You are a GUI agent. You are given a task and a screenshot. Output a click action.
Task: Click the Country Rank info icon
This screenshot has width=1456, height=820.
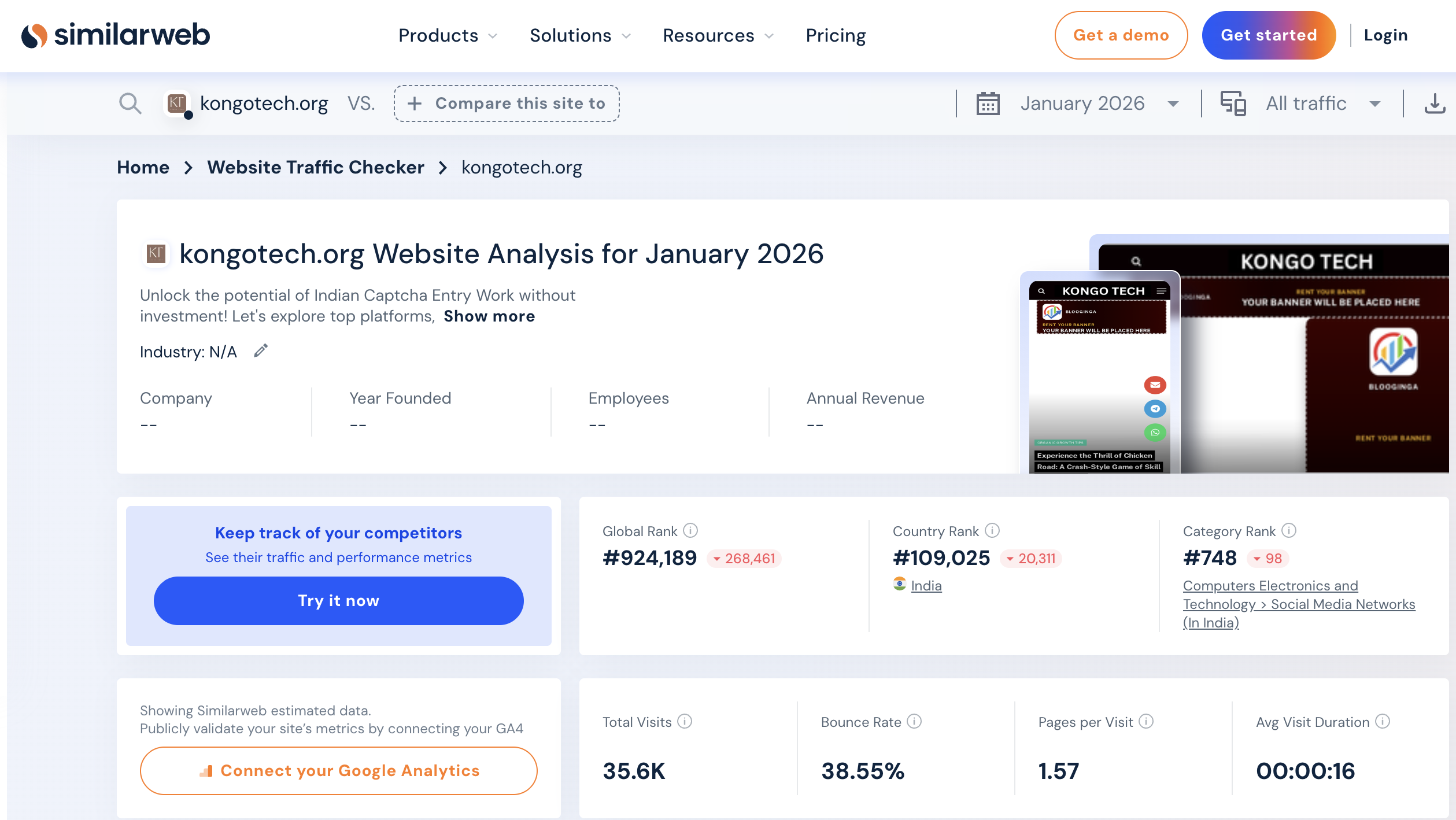(x=992, y=530)
